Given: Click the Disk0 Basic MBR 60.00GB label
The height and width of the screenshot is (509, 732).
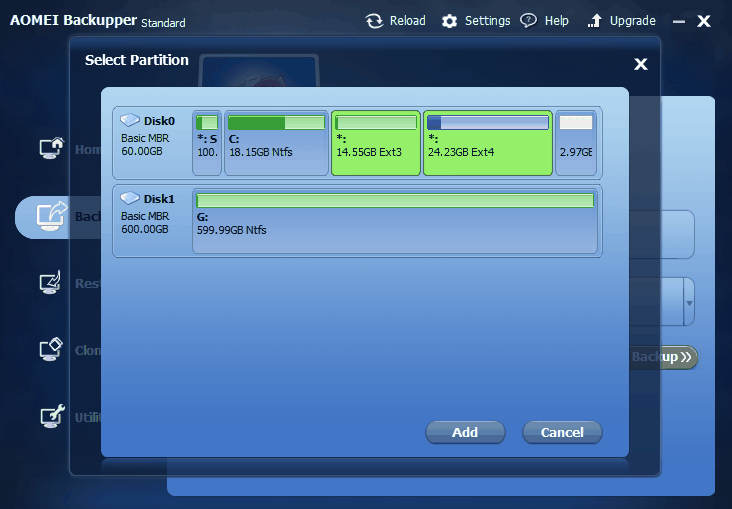Looking at the screenshot, I should 145,145.
